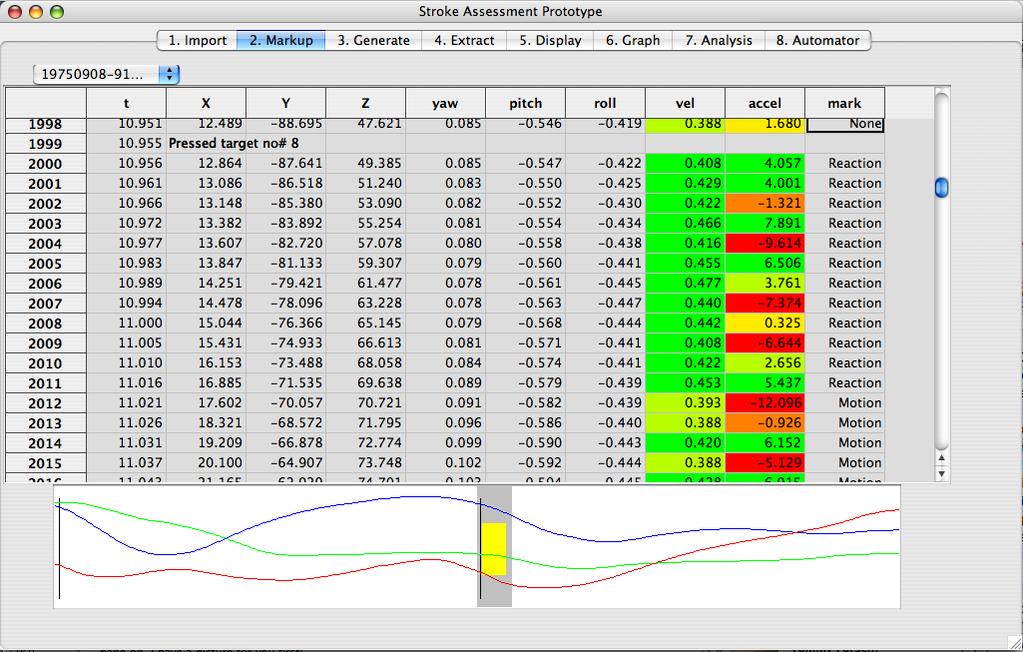This screenshot has width=1023, height=652.
Task: Select the 2. Markup tab
Action: point(281,40)
